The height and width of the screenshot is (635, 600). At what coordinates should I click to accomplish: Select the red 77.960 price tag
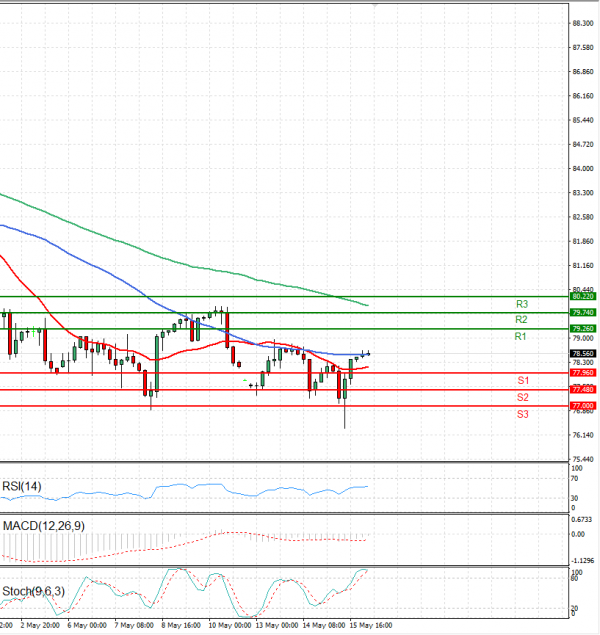(583, 373)
